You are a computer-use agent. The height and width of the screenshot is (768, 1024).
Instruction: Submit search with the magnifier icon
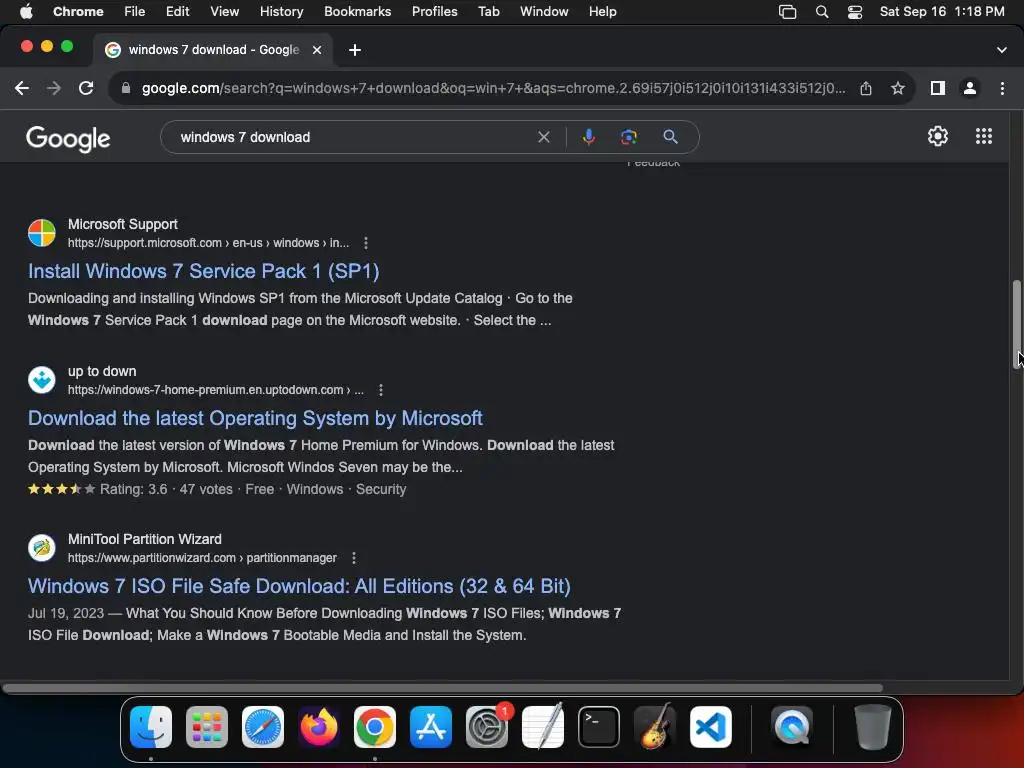point(670,137)
